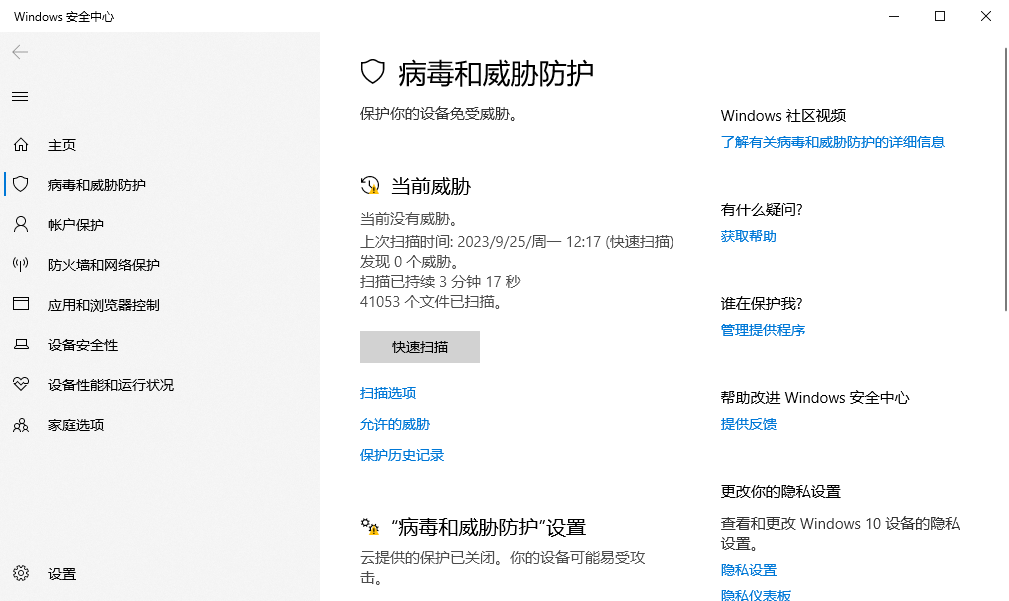The height and width of the screenshot is (601, 1009).
Task: Open 家庭选项 section
Action: point(76,425)
